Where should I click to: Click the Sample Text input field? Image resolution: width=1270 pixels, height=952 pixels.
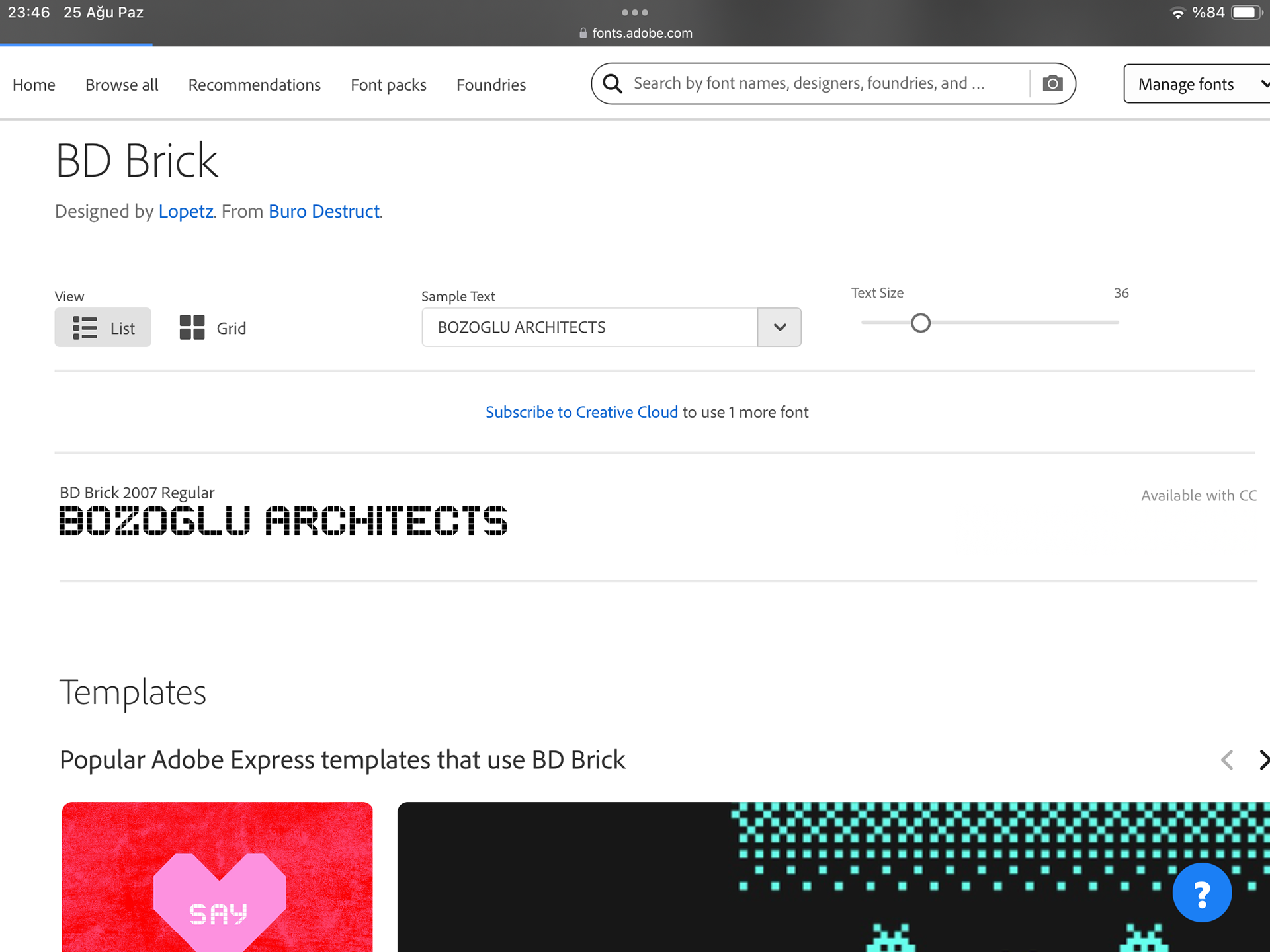point(589,327)
